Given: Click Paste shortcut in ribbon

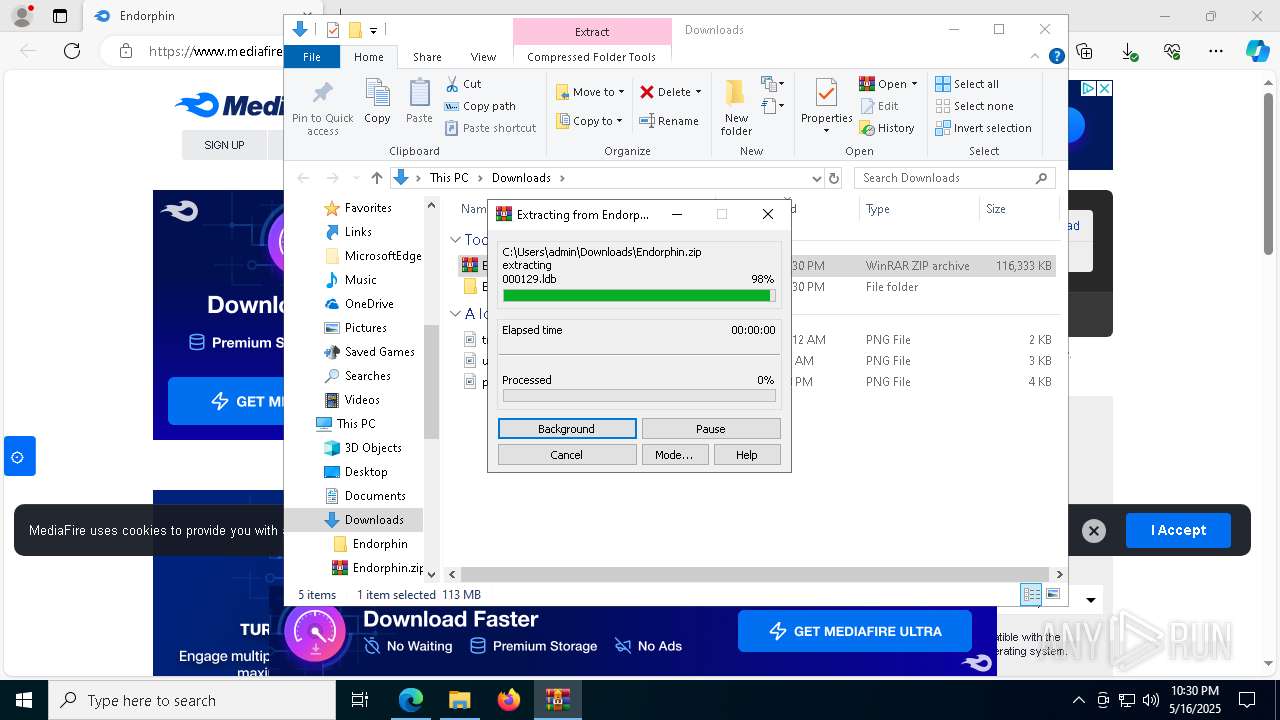Looking at the screenshot, I should pos(491,128).
